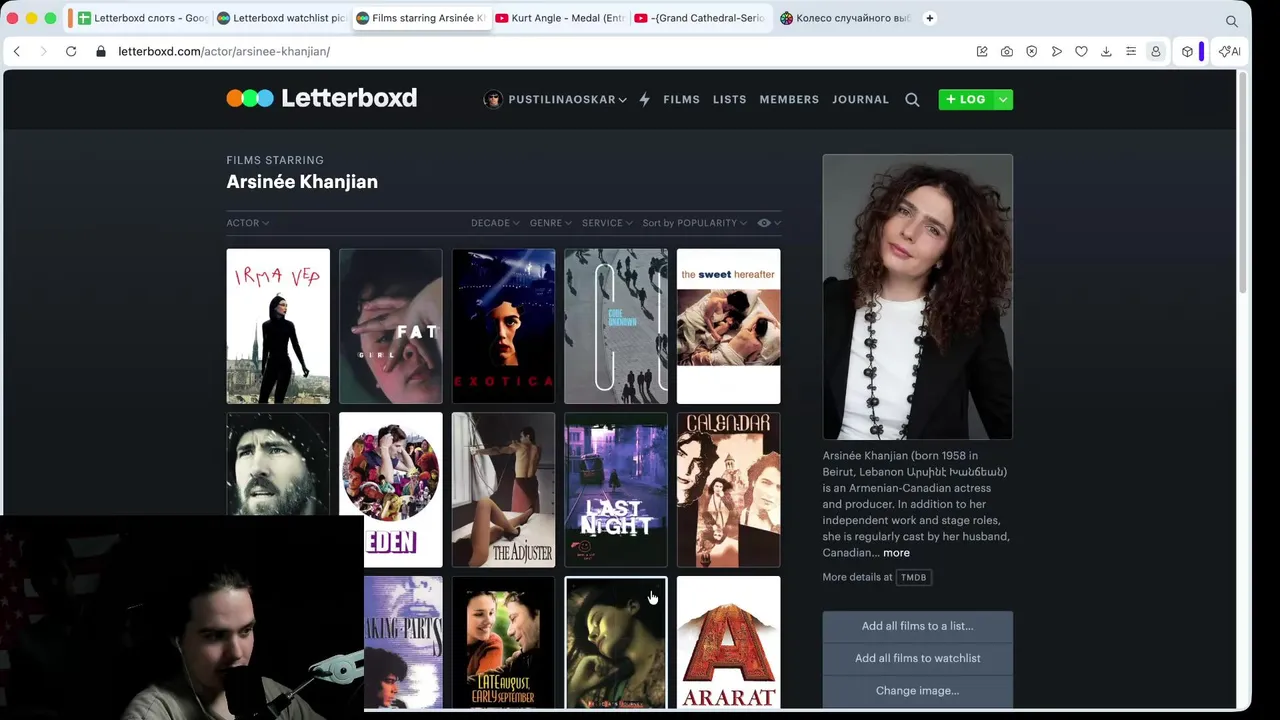Open a new browser tab
Viewport: 1280px width, 720px height.
930,18
